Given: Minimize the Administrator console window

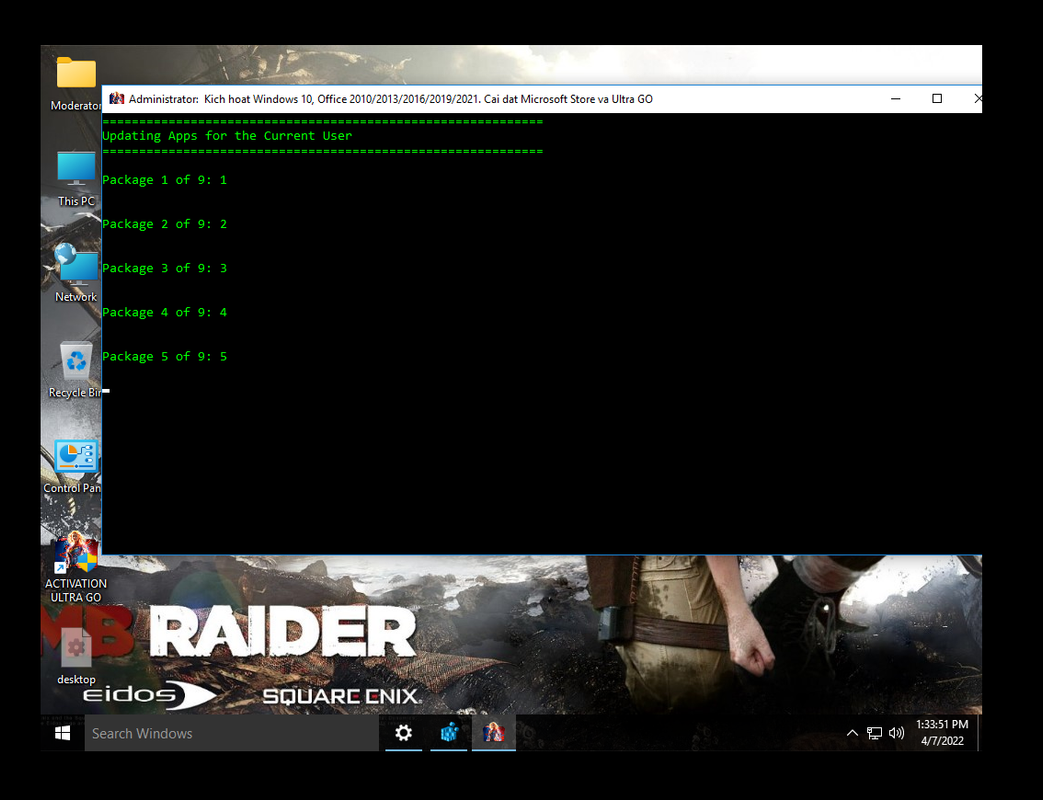Looking at the screenshot, I should (895, 98).
